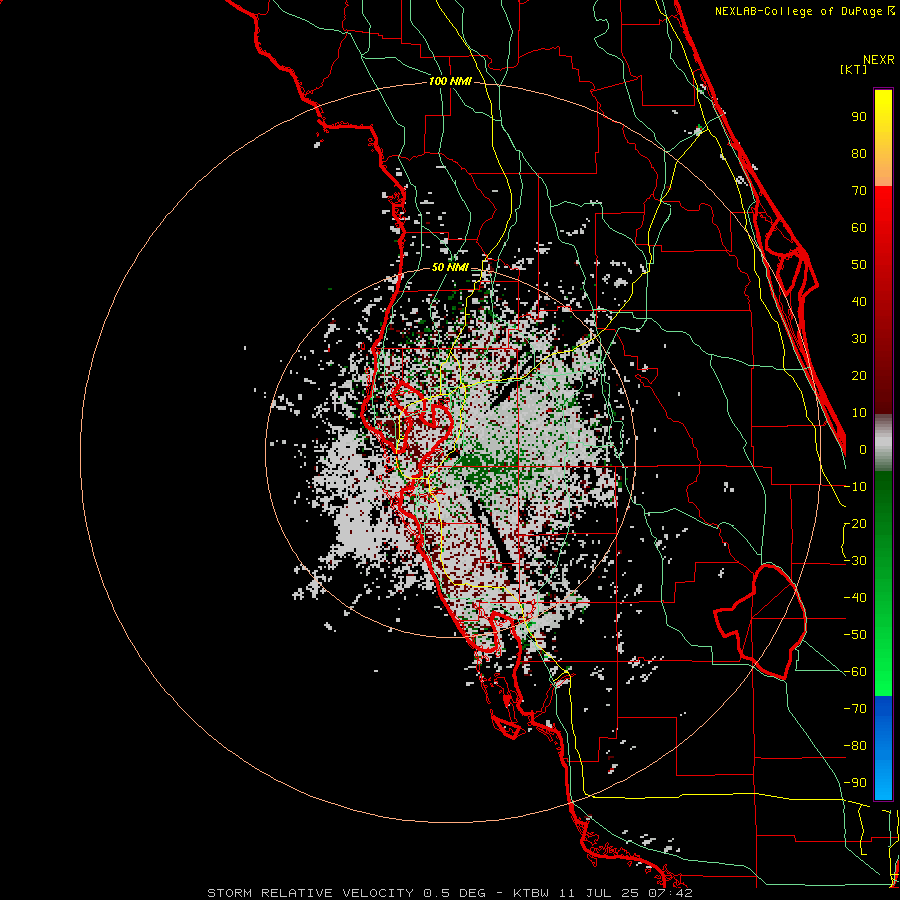Click the "-90" scale label

coord(855,783)
